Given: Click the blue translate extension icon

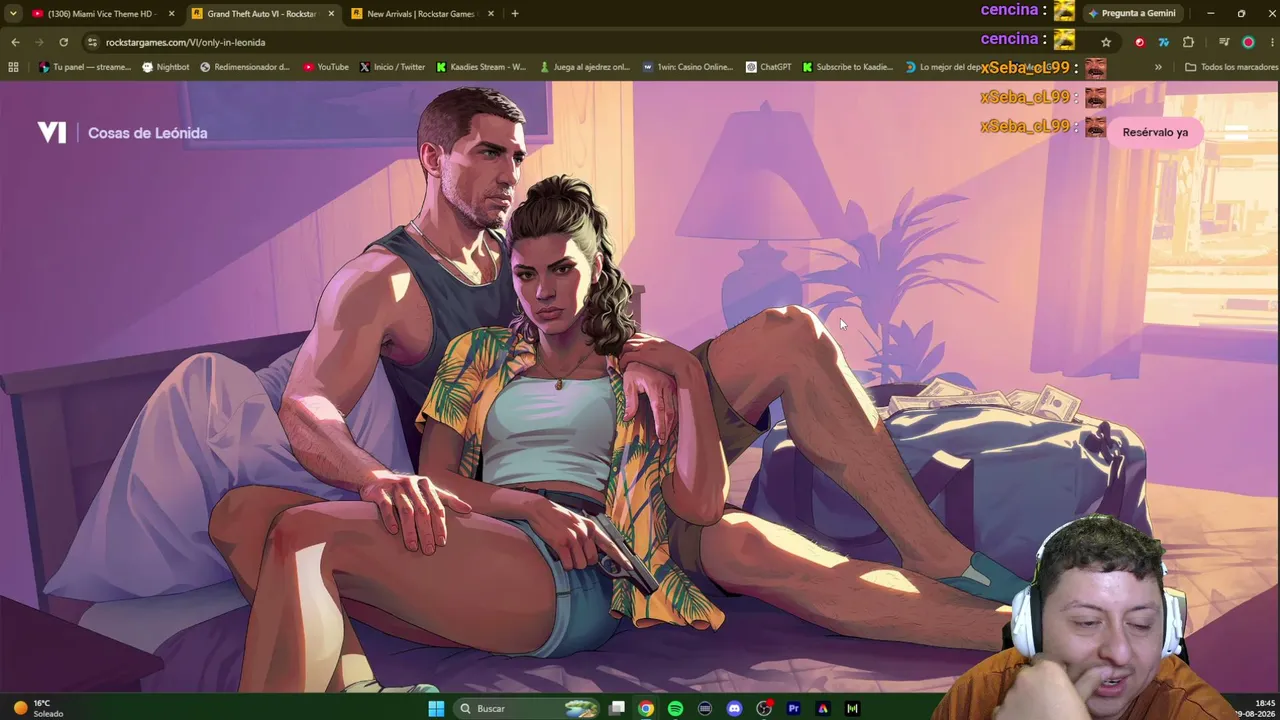Looking at the screenshot, I should pos(1163,42).
